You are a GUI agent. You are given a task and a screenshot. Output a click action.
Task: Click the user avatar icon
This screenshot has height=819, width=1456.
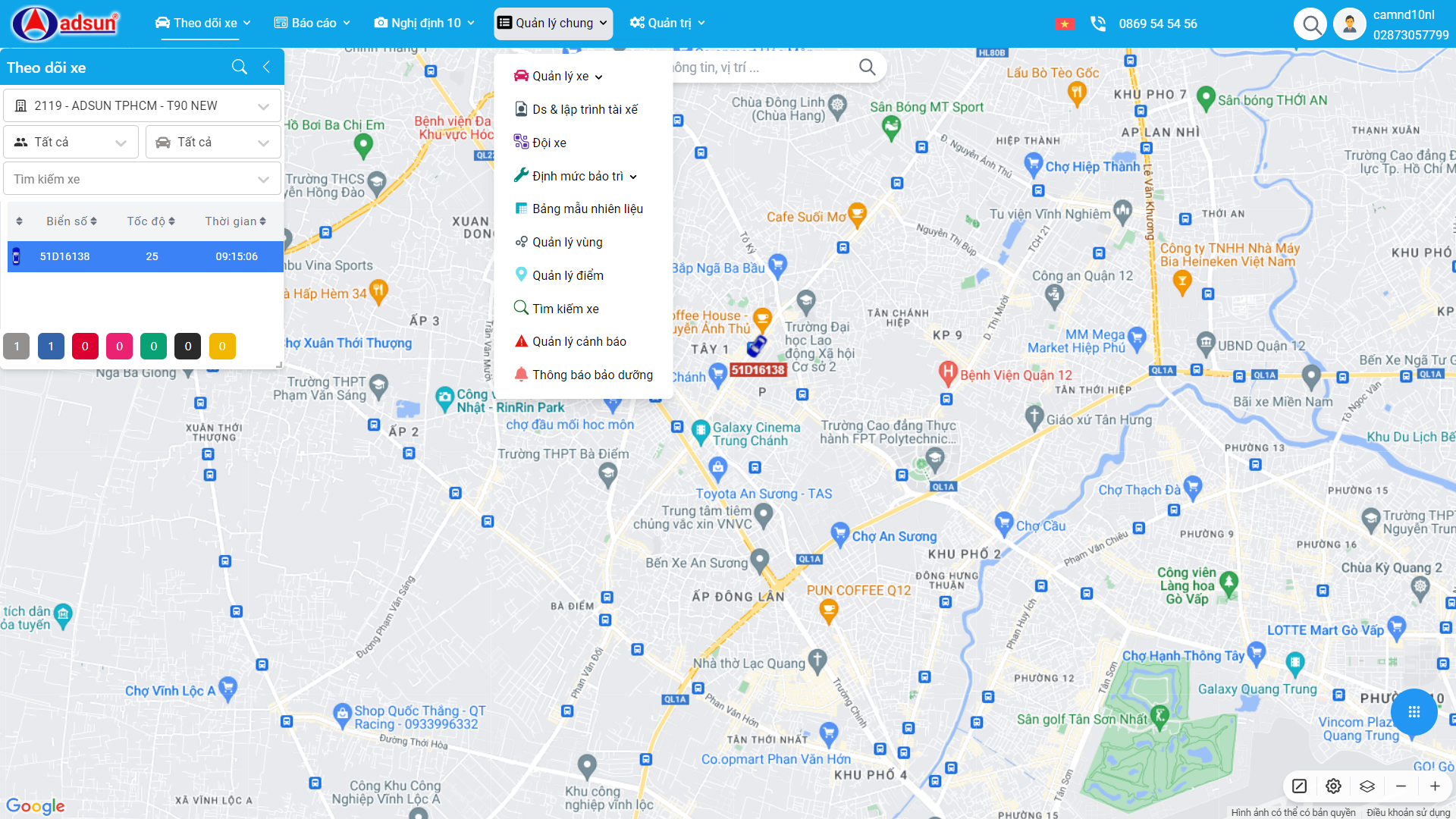pyautogui.click(x=1349, y=24)
